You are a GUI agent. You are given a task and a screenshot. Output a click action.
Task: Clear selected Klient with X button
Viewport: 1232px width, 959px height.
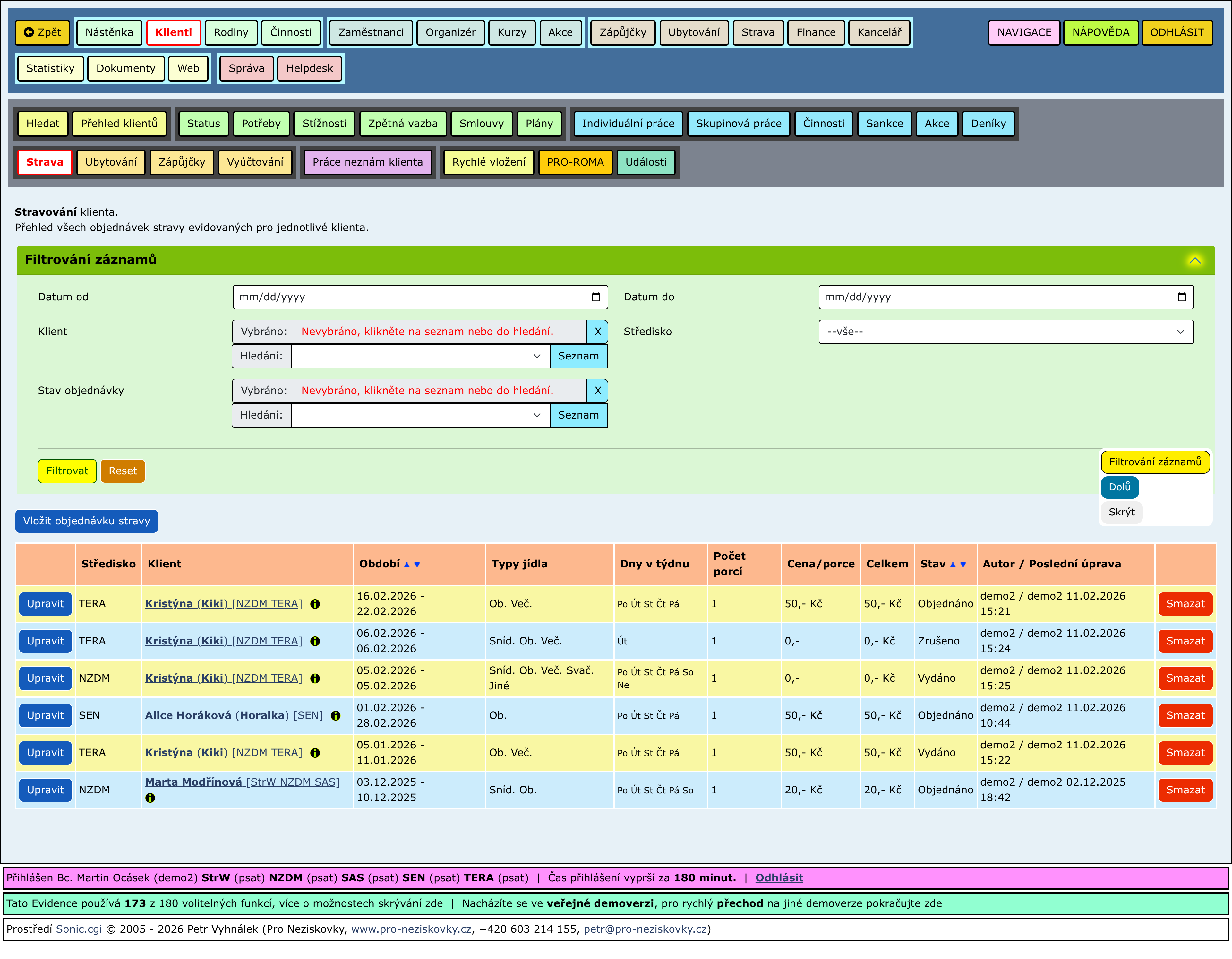pos(597,332)
